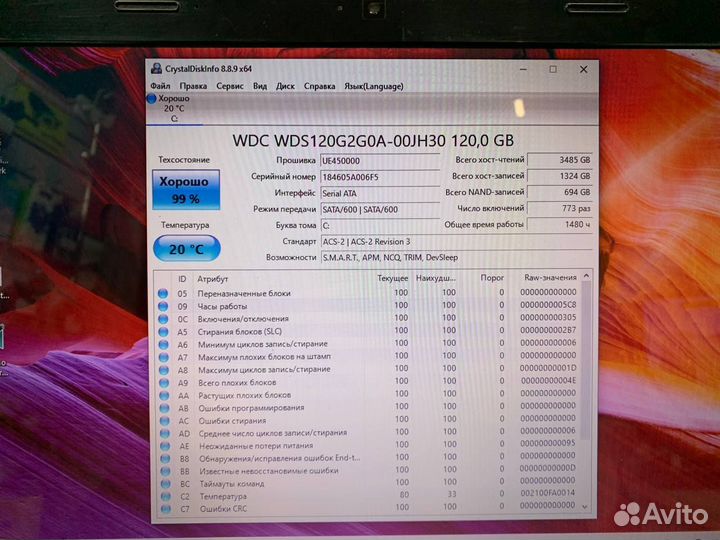
Task: Open the Вид menu
Action: coord(260,86)
